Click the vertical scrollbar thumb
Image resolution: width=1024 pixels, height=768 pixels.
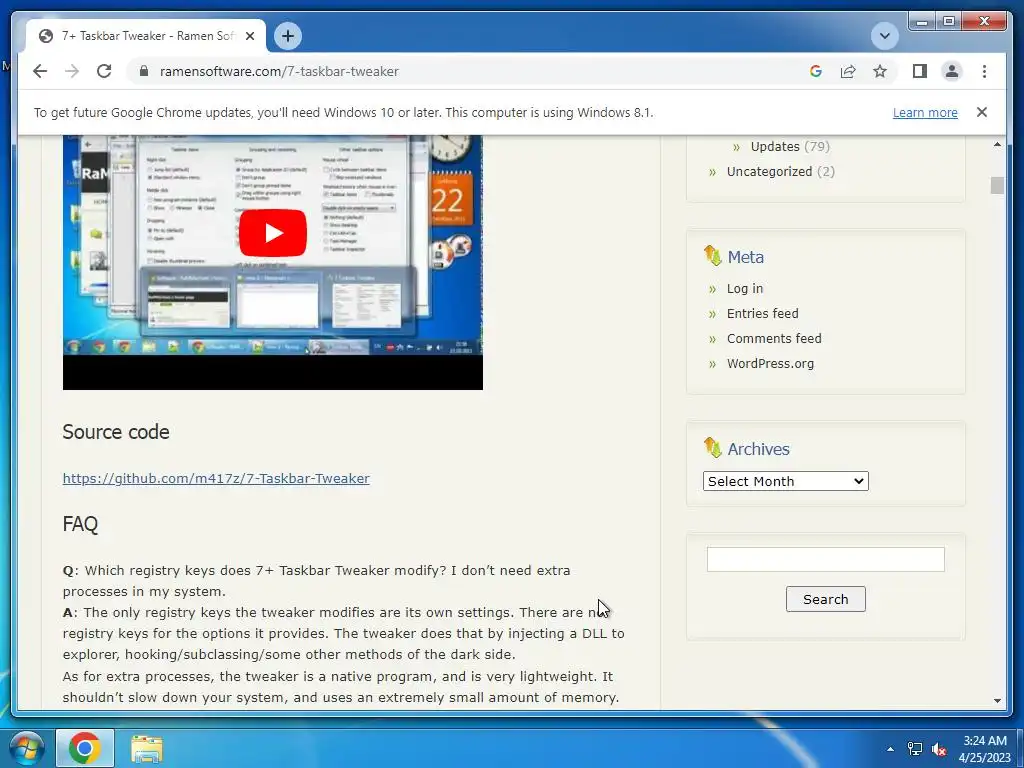(x=997, y=185)
